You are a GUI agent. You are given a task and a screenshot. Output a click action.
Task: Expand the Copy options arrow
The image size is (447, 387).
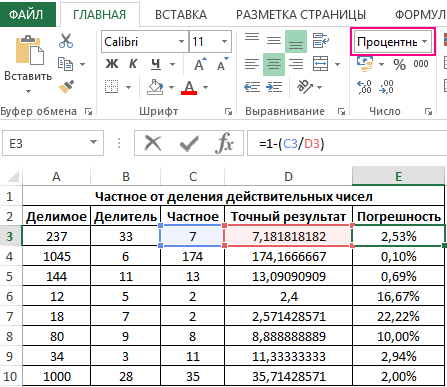[x=82, y=64]
